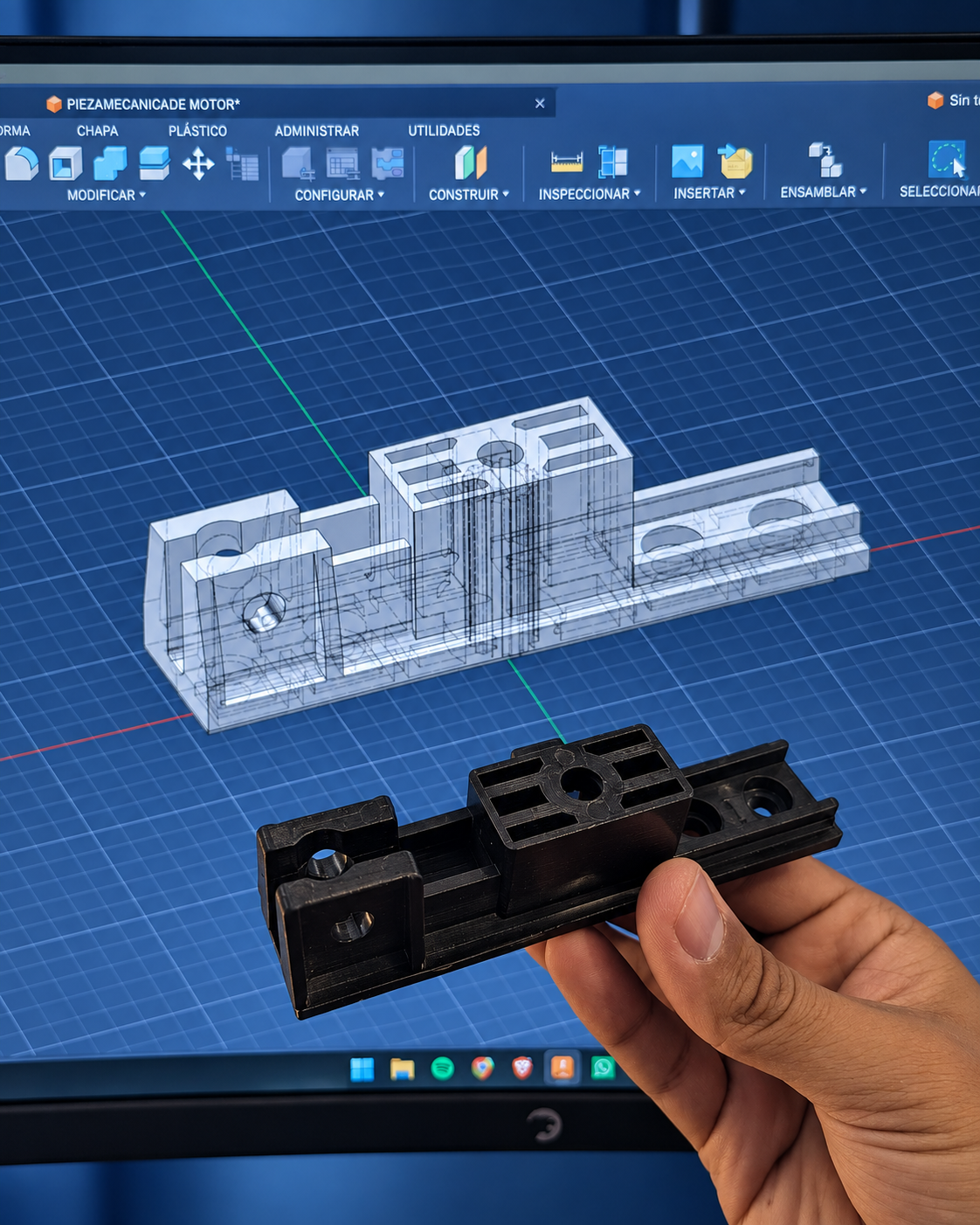Click the middle Configurar table icon
The width and height of the screenshot is (980, 1225).
pos(342,163)
